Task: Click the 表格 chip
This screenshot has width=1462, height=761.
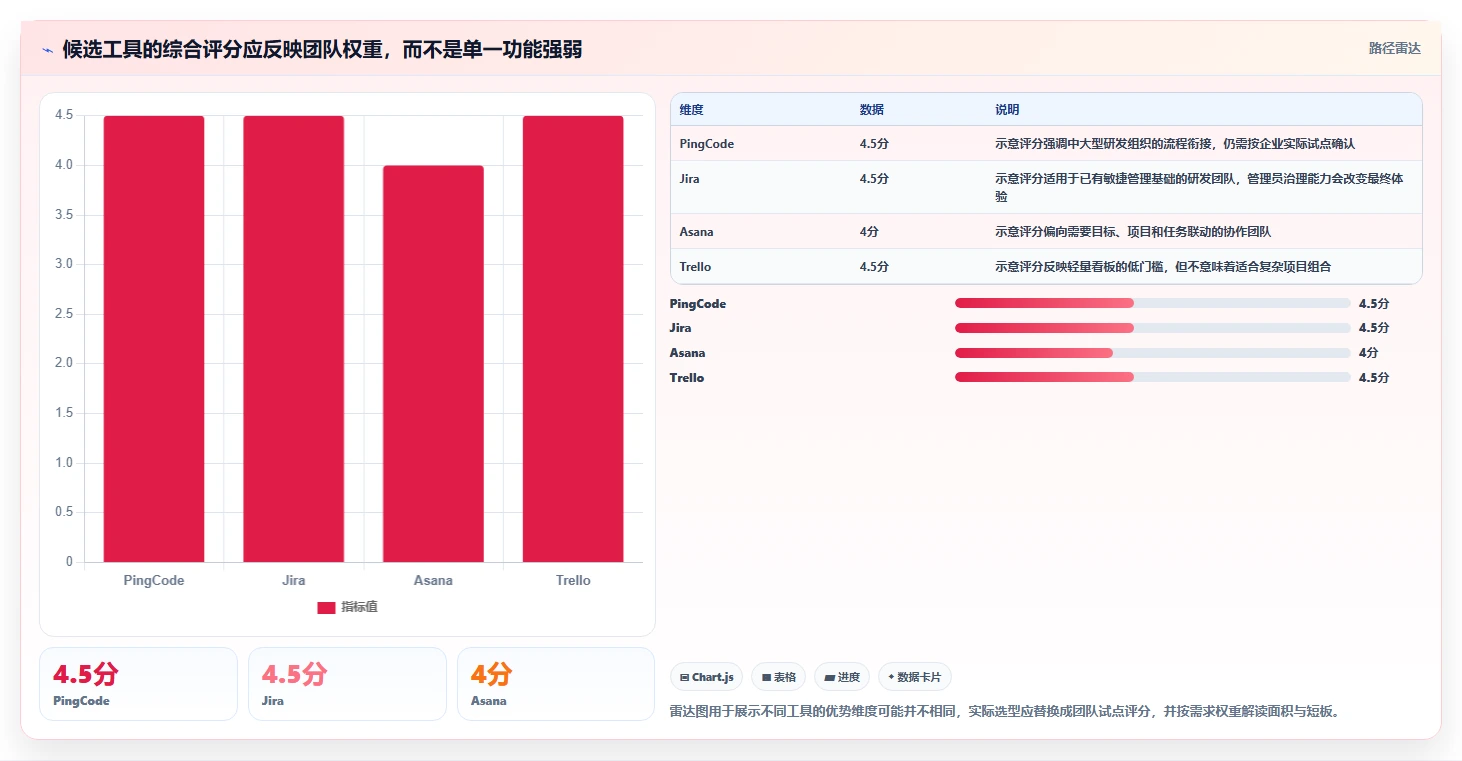Action: pos(779,677)
